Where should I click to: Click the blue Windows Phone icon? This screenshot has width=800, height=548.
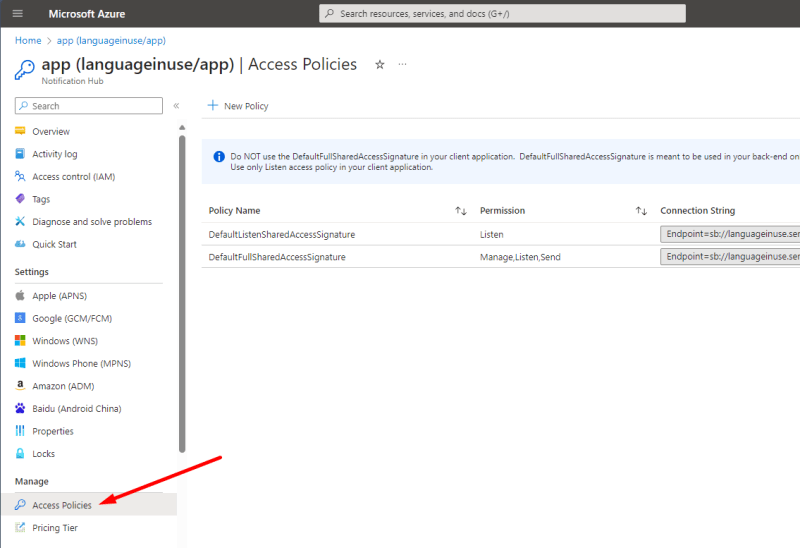pos(20,363)
